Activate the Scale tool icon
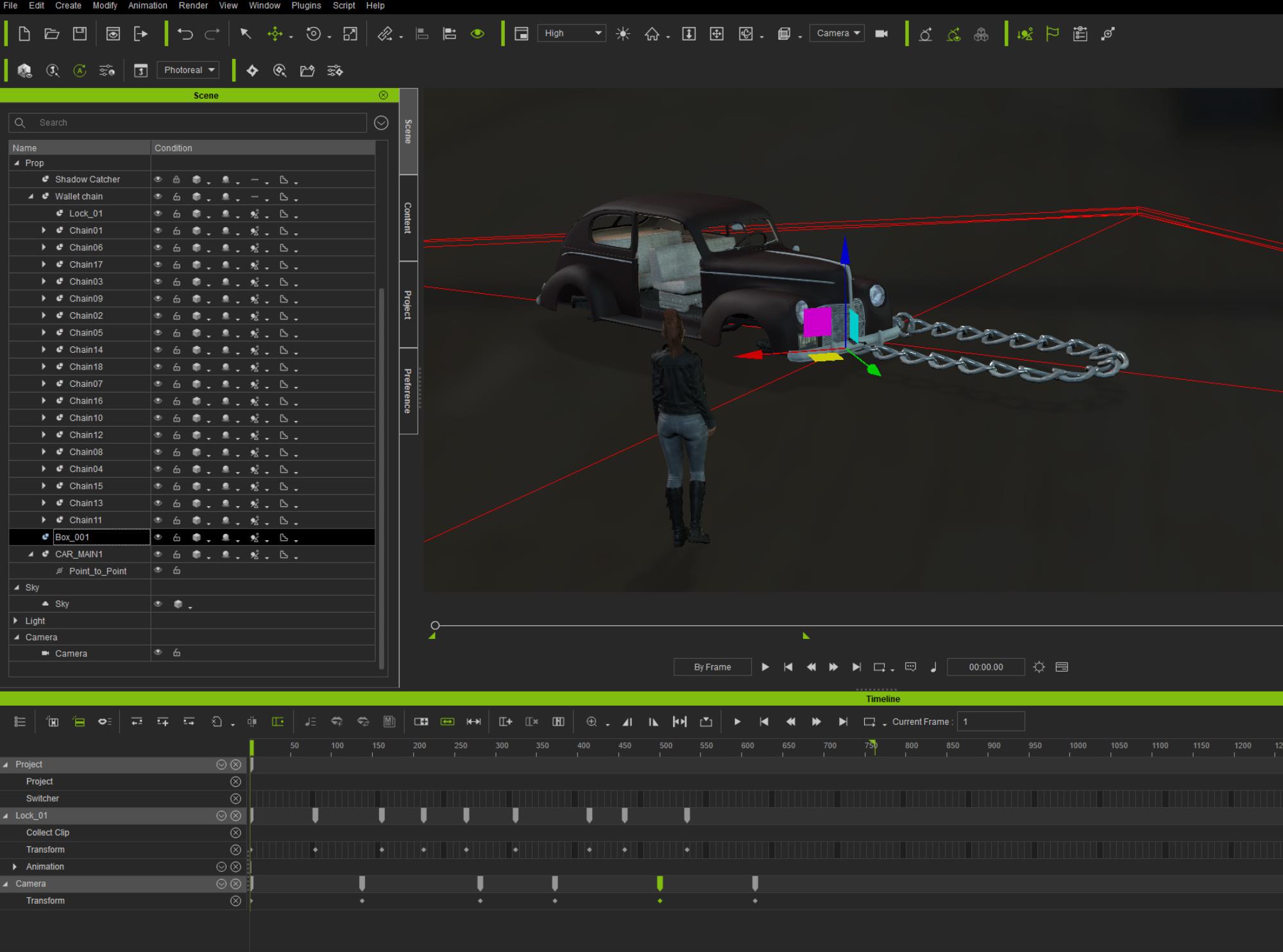The width and height of the screenshot is (1283, 952). pos(350,34)
